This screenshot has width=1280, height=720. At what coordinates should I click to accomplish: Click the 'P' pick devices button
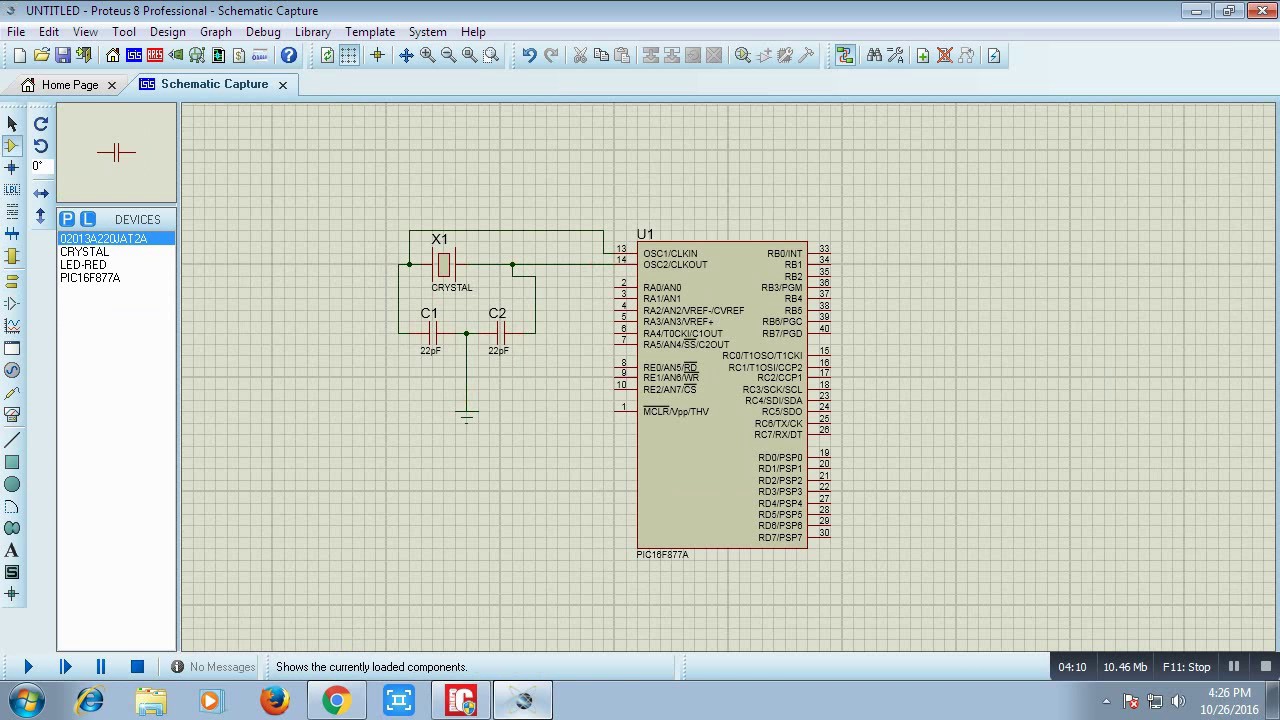(67, 219)
